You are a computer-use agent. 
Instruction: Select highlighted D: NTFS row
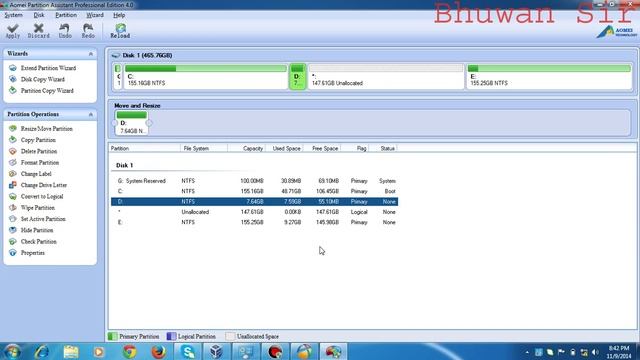pyautogui.click(x=254, y=202)
